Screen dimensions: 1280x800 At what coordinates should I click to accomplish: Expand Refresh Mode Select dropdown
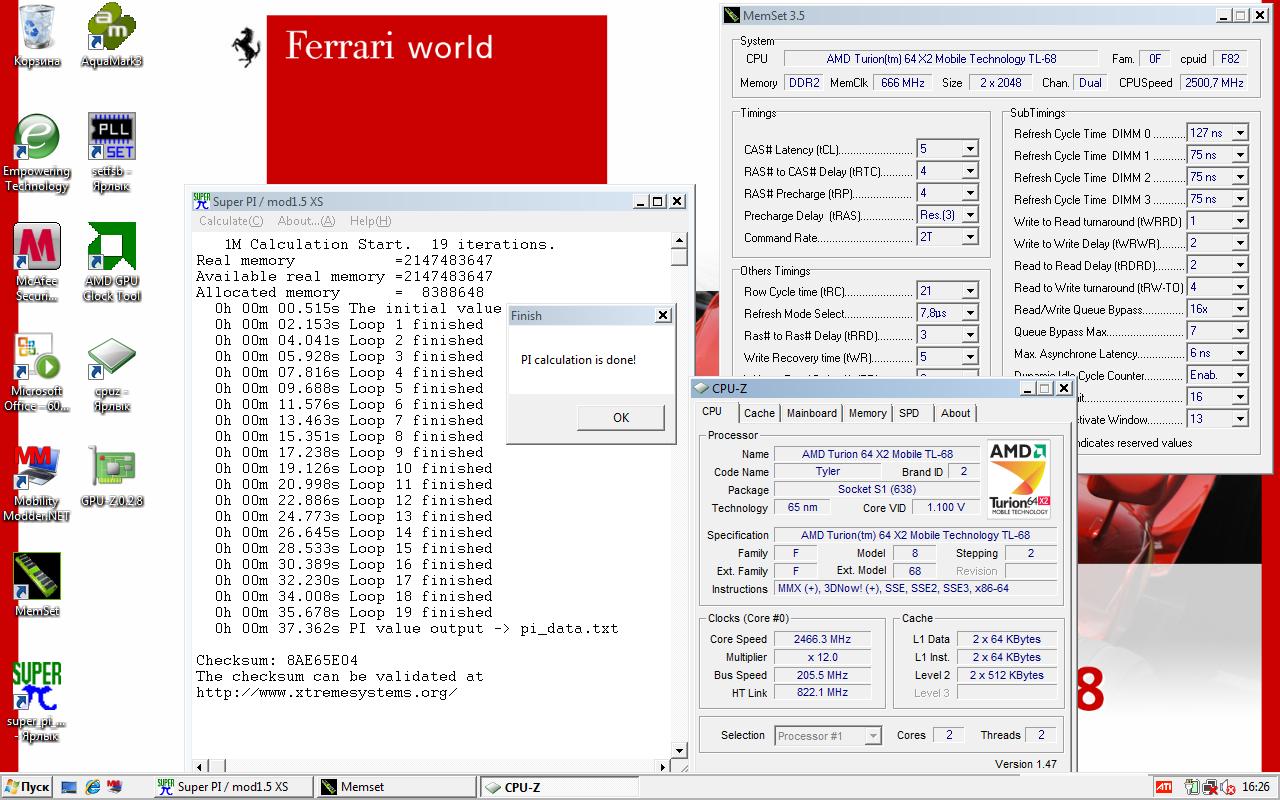point(969,313)
